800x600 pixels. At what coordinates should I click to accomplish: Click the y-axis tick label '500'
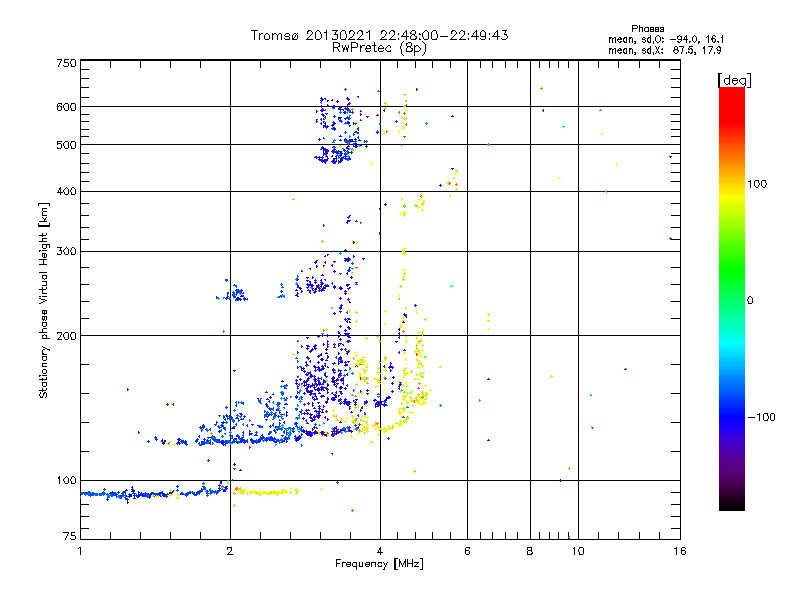[x=66, y=145]
